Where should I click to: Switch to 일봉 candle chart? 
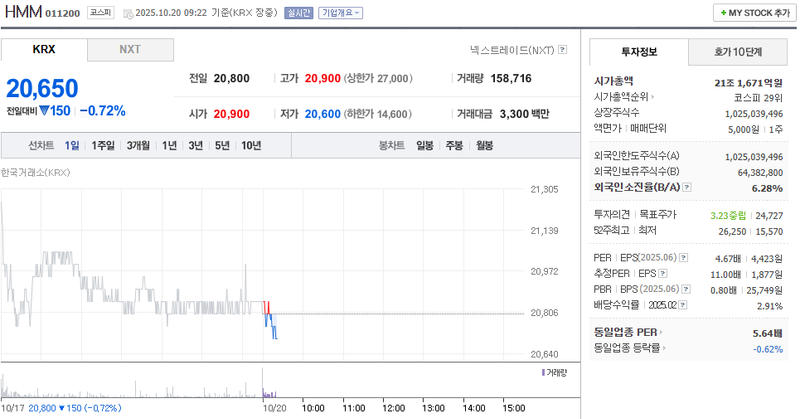[425, 146]
